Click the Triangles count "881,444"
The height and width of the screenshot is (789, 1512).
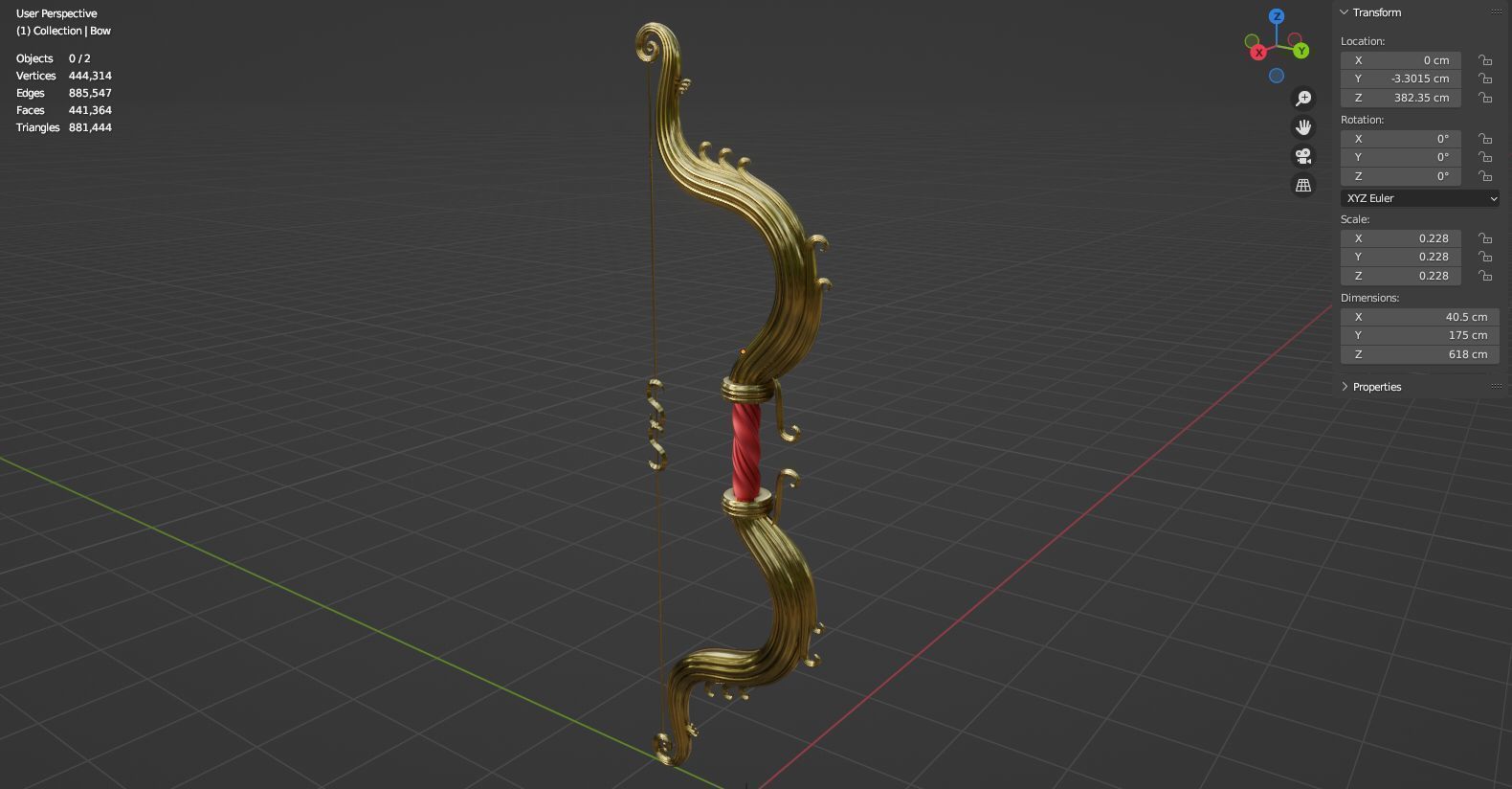90,127
